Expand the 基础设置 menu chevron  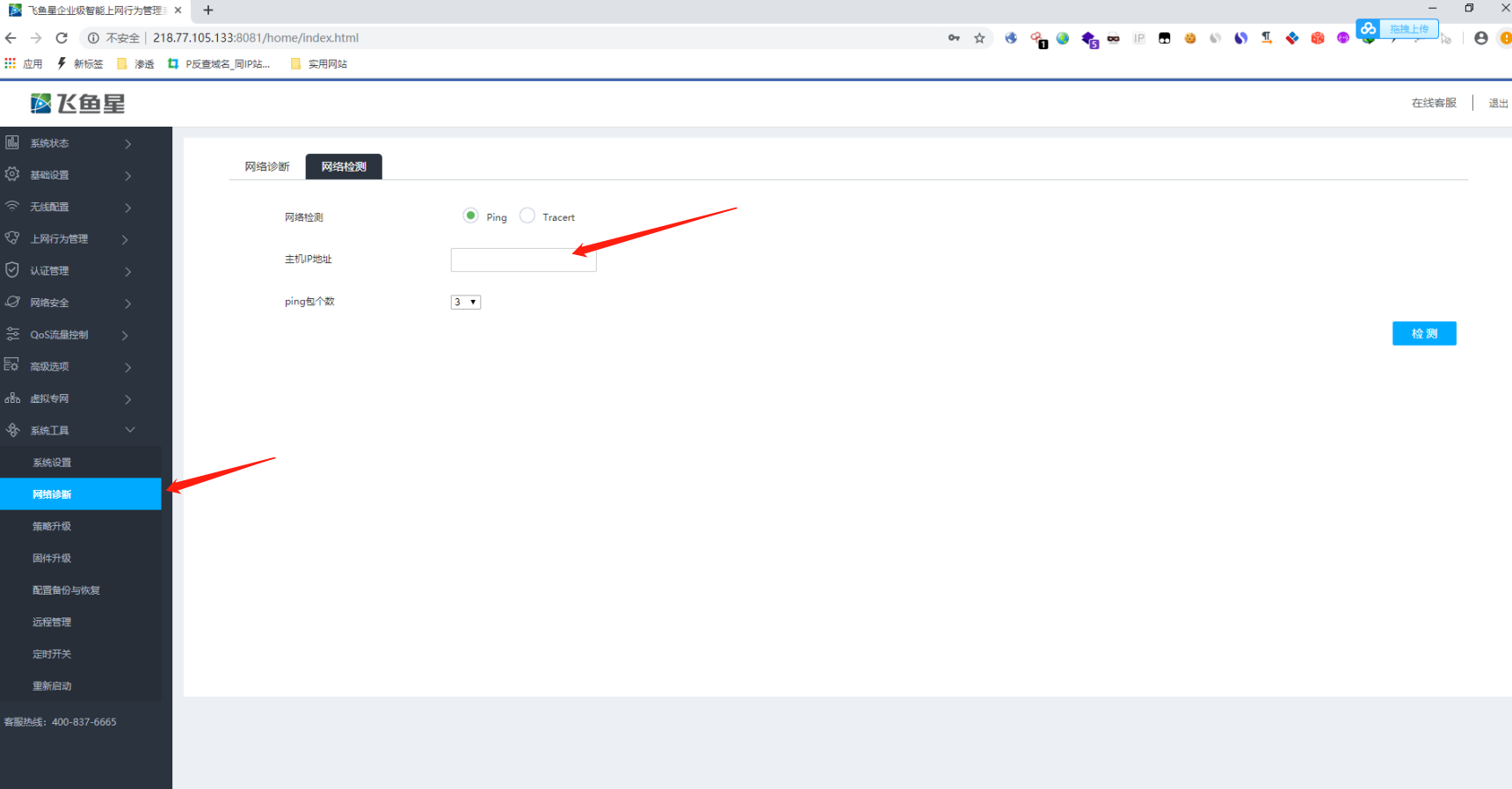point(128,175)
